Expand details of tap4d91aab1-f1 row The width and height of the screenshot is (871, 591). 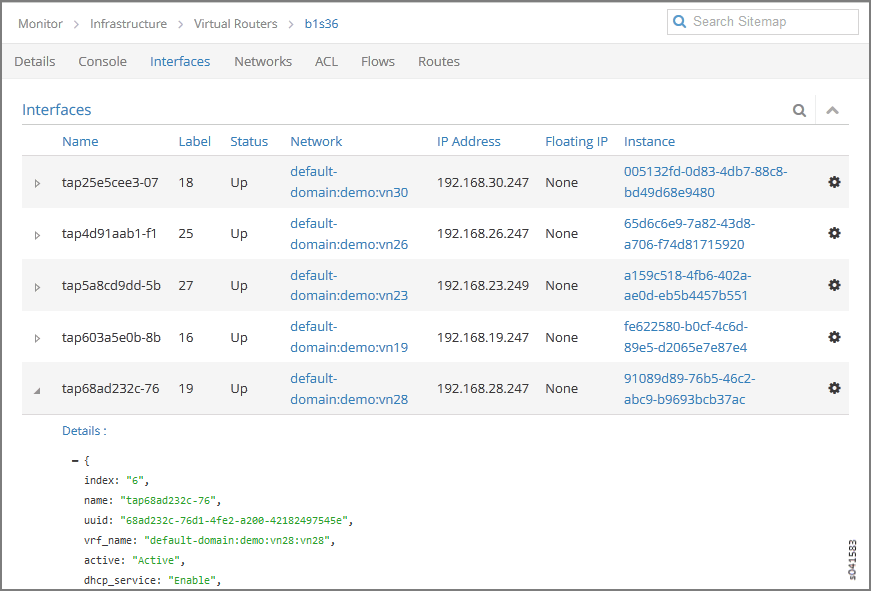tap(38, 235)
